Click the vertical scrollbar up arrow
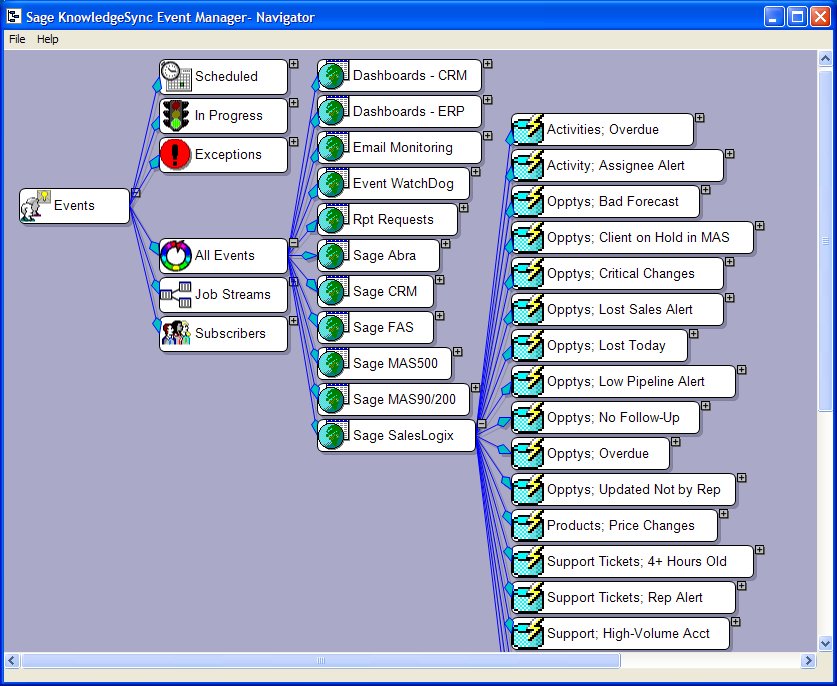837x686 pixels. click(x=825, y=58)
